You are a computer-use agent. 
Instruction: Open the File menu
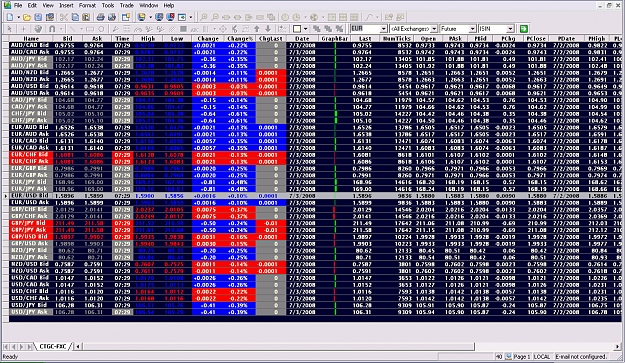coord(18,6)
